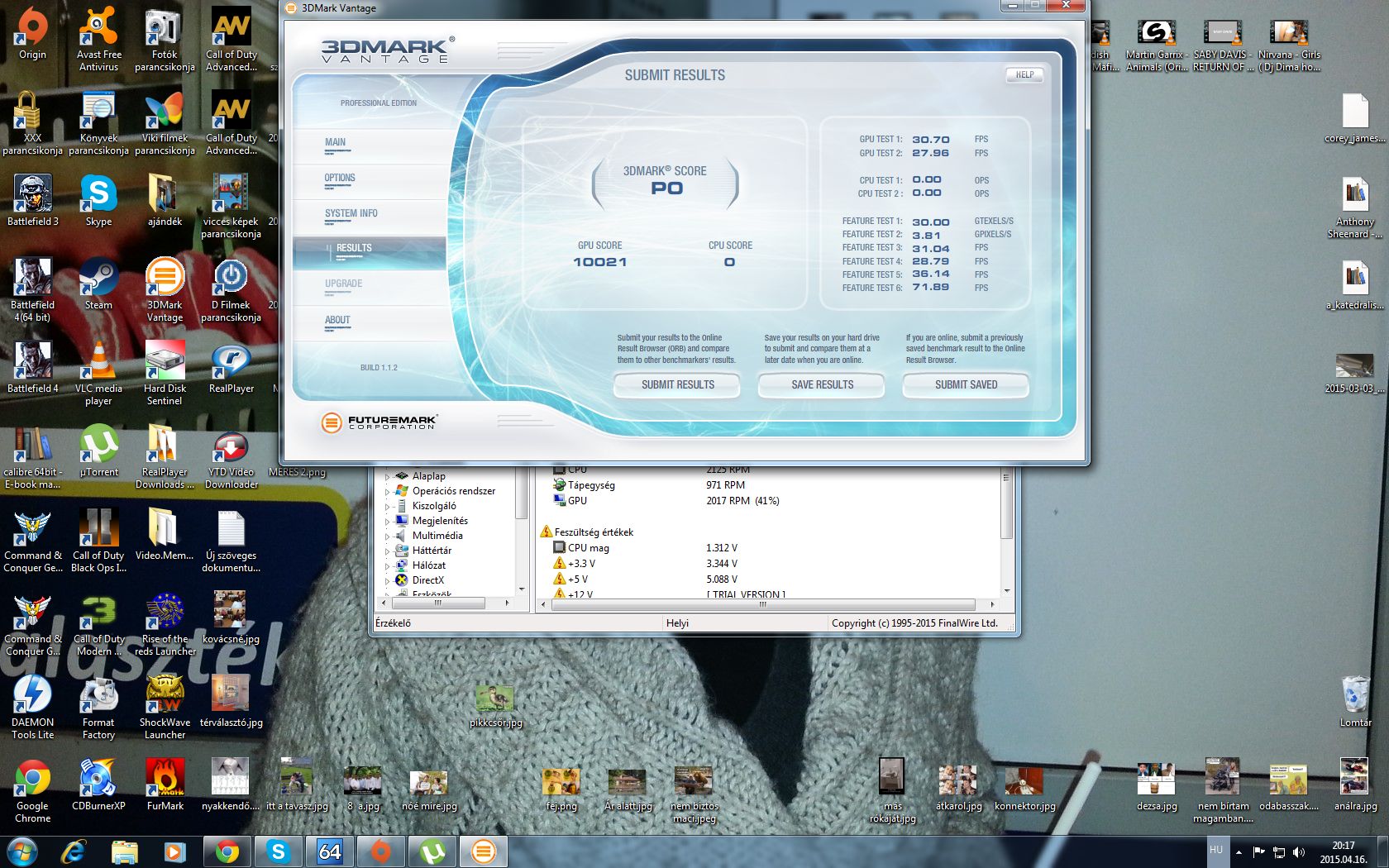The height and width of the screenshot is (868, 1389).
Task: Click the SAVE RESULTS button
Action: click(822, 384)
